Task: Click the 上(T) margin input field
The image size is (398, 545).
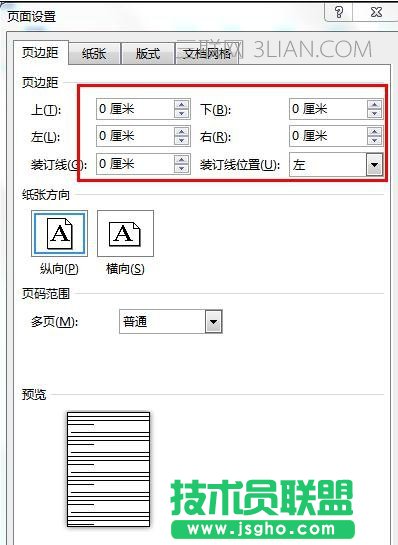Action: click(135, 109)
